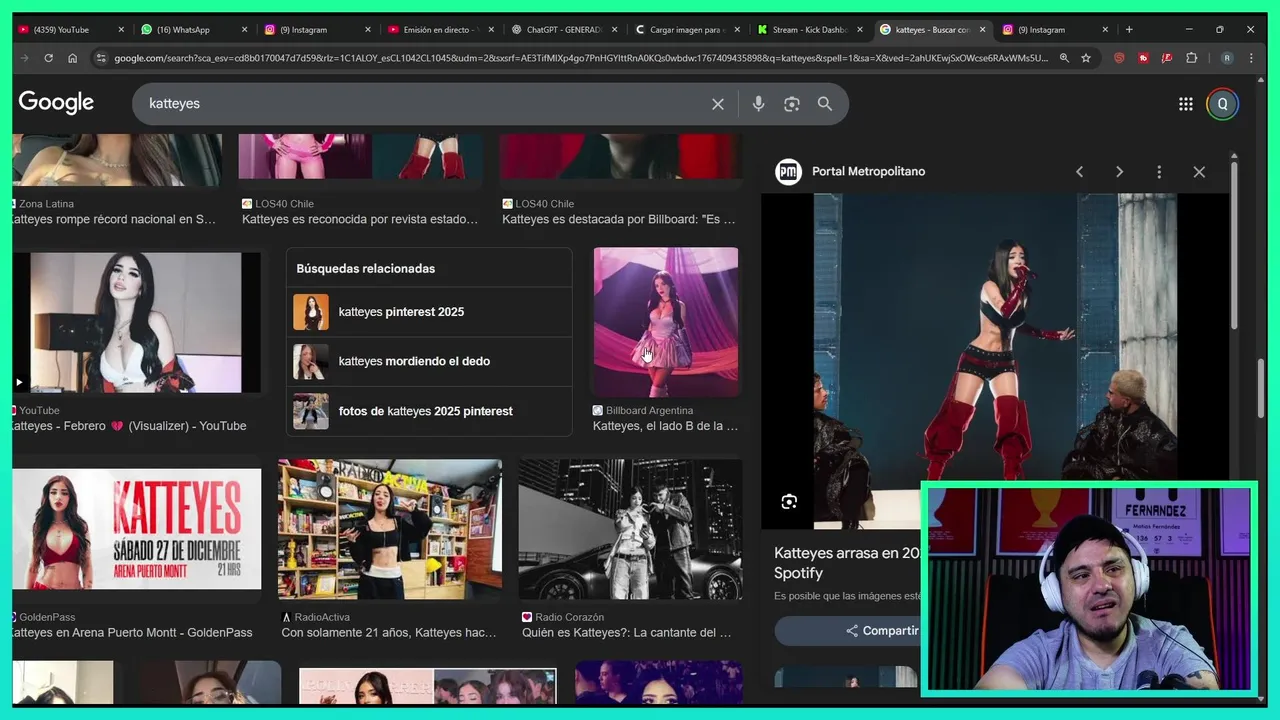Click the GoldenPass source label
The width and height of the screenshot is (1280, 720).
tap(47, 618)
